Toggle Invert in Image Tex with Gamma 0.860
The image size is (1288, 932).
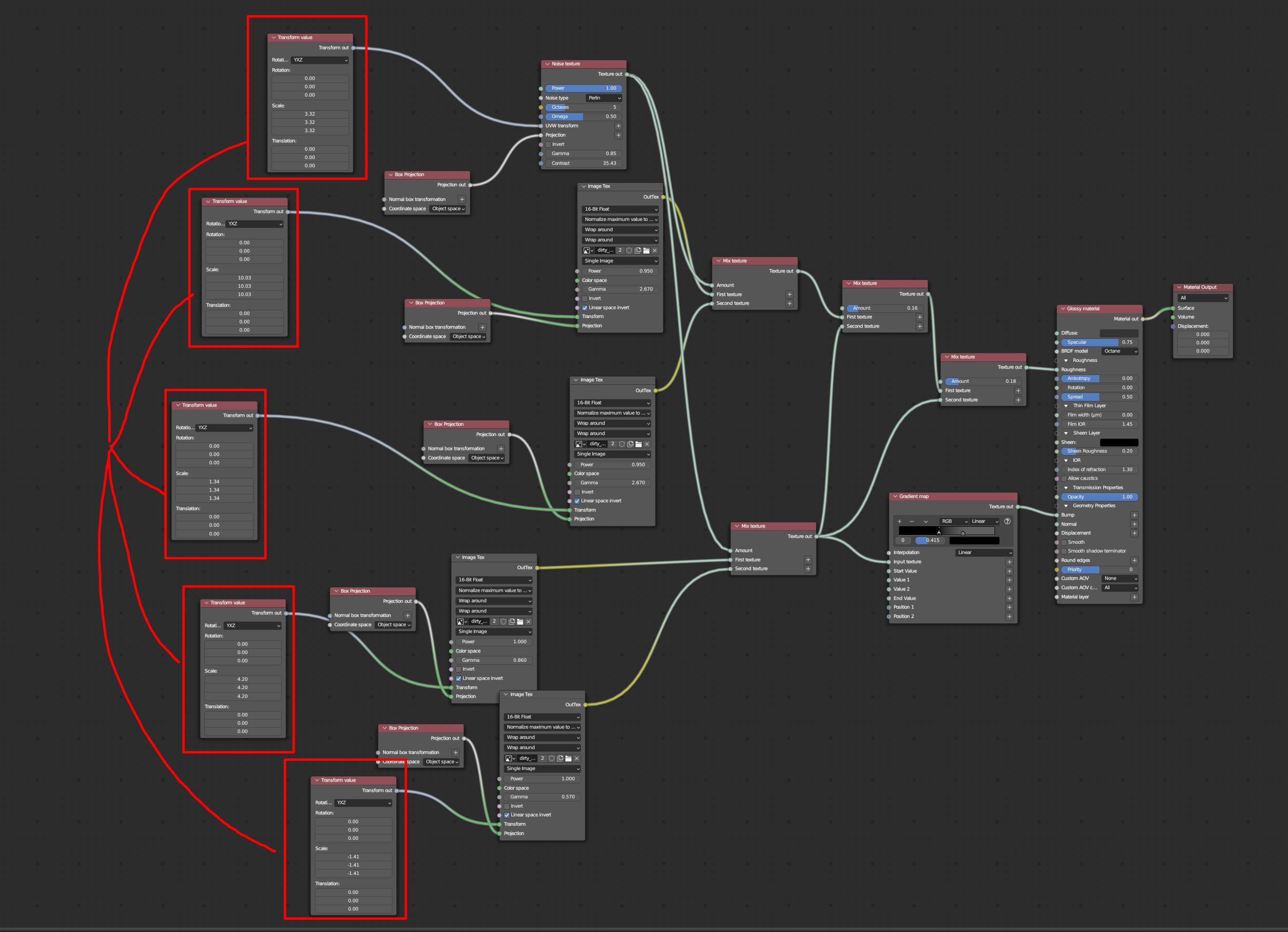click(x=459, y=670)
